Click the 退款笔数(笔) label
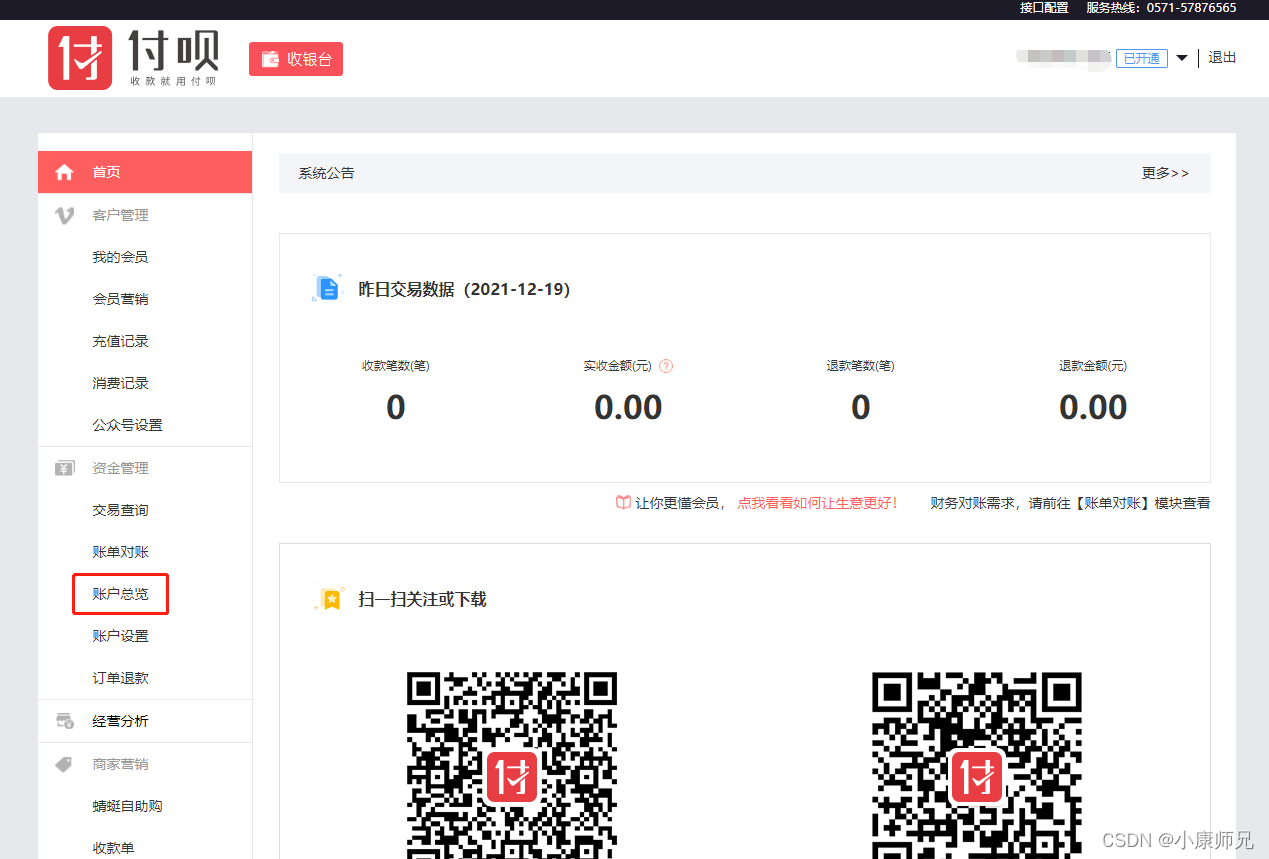 [x=860, y=366]
